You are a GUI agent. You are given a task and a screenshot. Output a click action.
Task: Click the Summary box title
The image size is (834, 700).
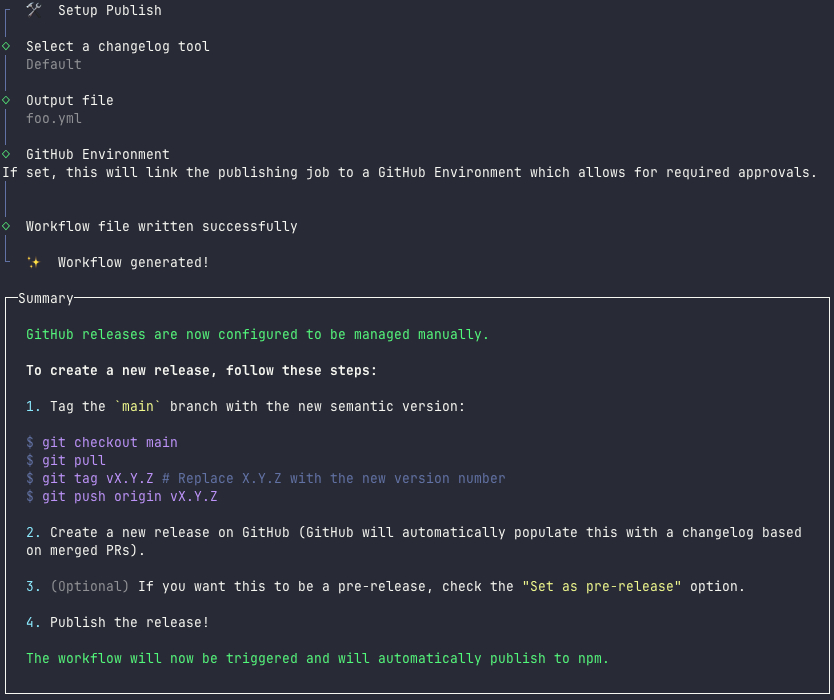46,298
